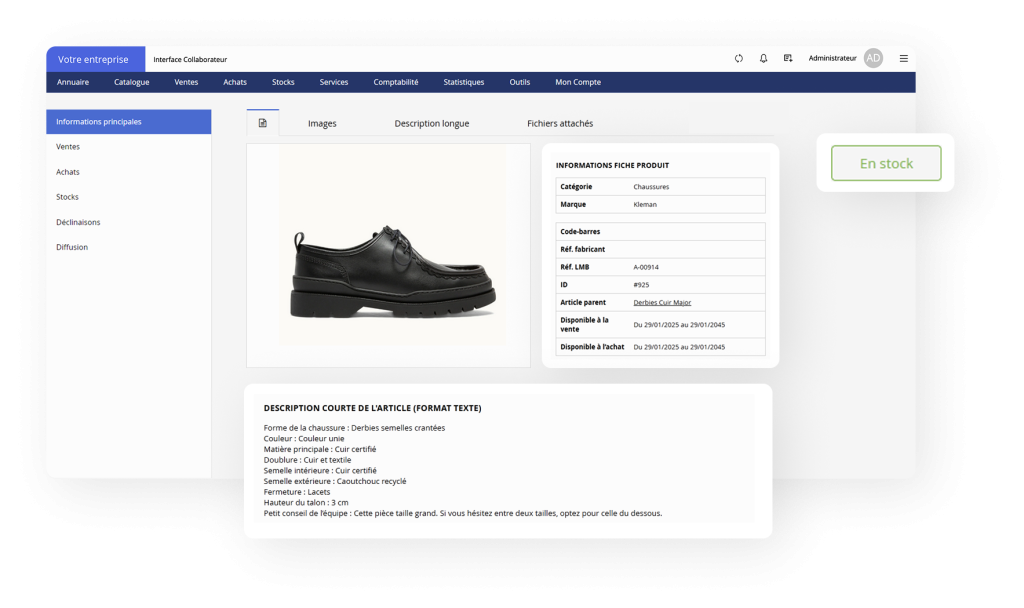Viewport: 1024px width, 608px height.
Task: Select Déclinaisons in the left sidebar
Action: click(78, 222)
